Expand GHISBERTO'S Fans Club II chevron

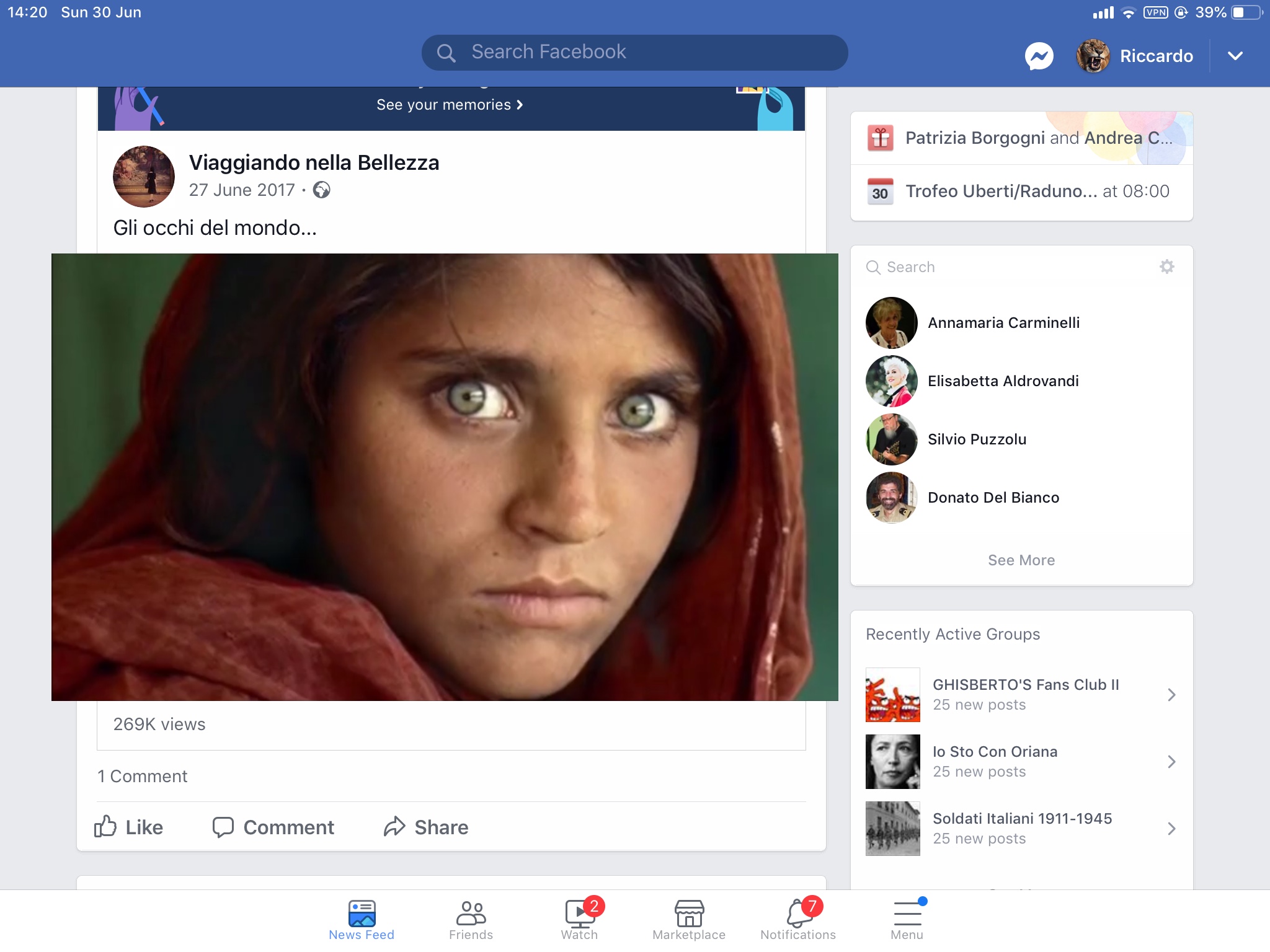(x=1171, y=695)
